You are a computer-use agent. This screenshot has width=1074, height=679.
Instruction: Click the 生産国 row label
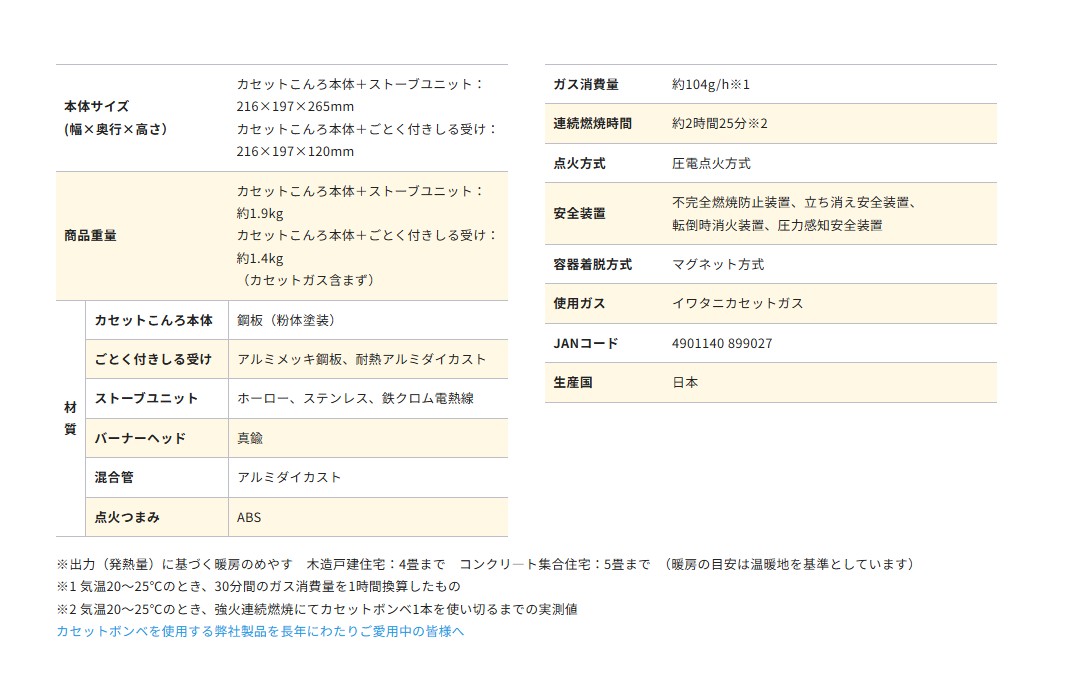pyautogui.click(x=573, y=382)
